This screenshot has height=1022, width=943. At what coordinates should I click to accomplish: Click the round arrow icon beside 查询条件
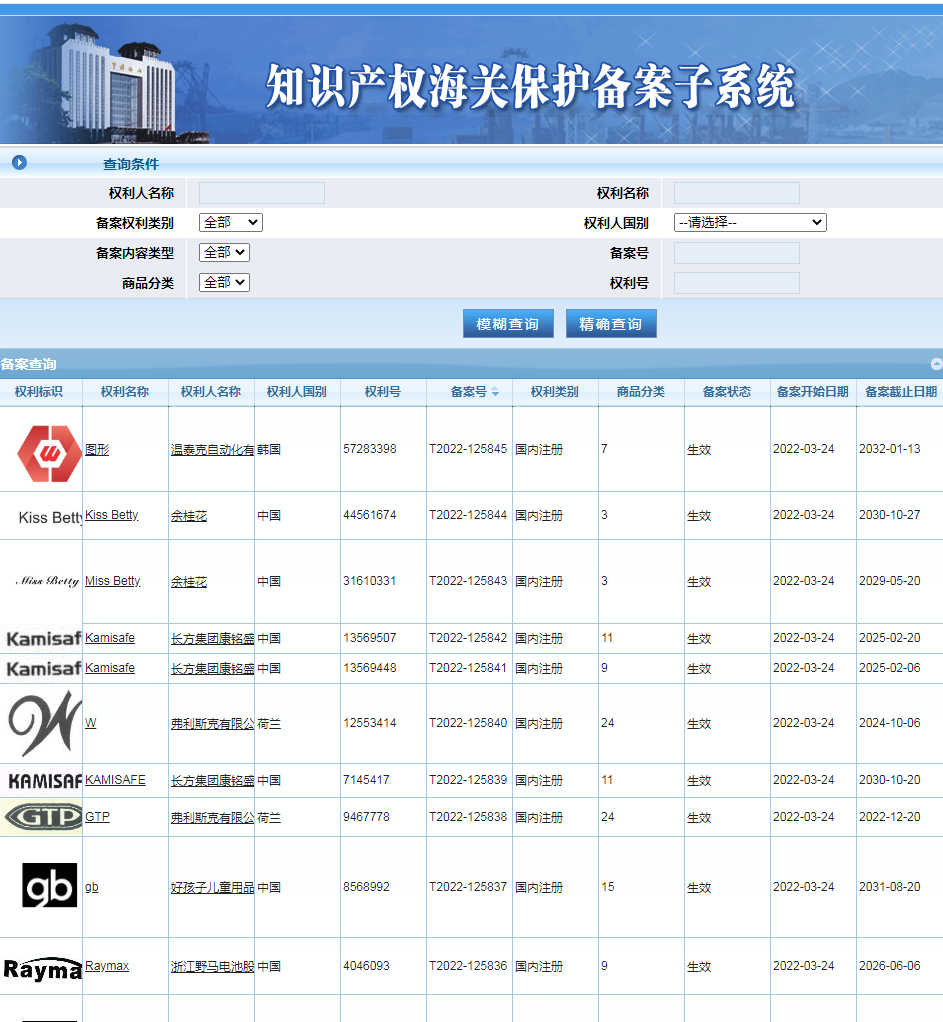tap(20, 162)
